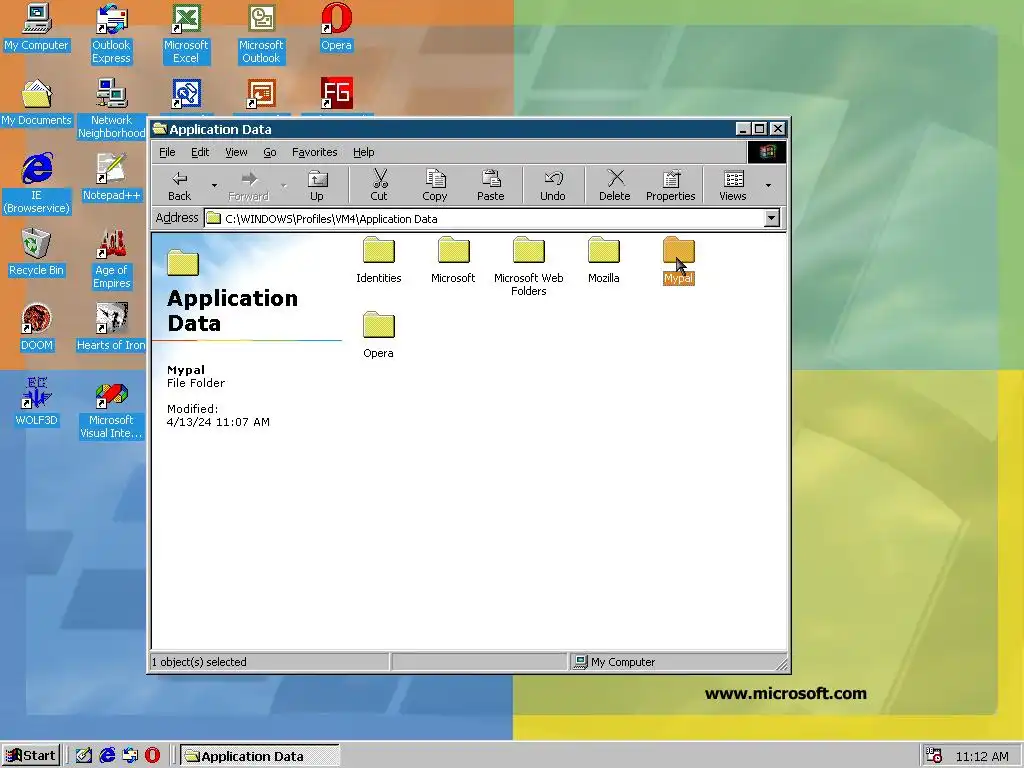Open the Back history dropdown arrow
1024x768 pixels.
click(214, 186)
